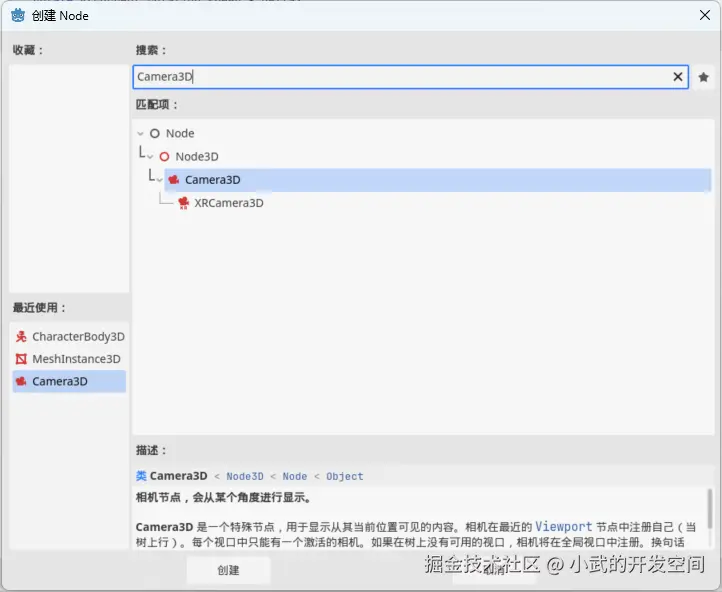The width and height of the screenshot is (722, 592).
Task: Collapse the Camera3D tree chevron
Action: coord(159,180)
